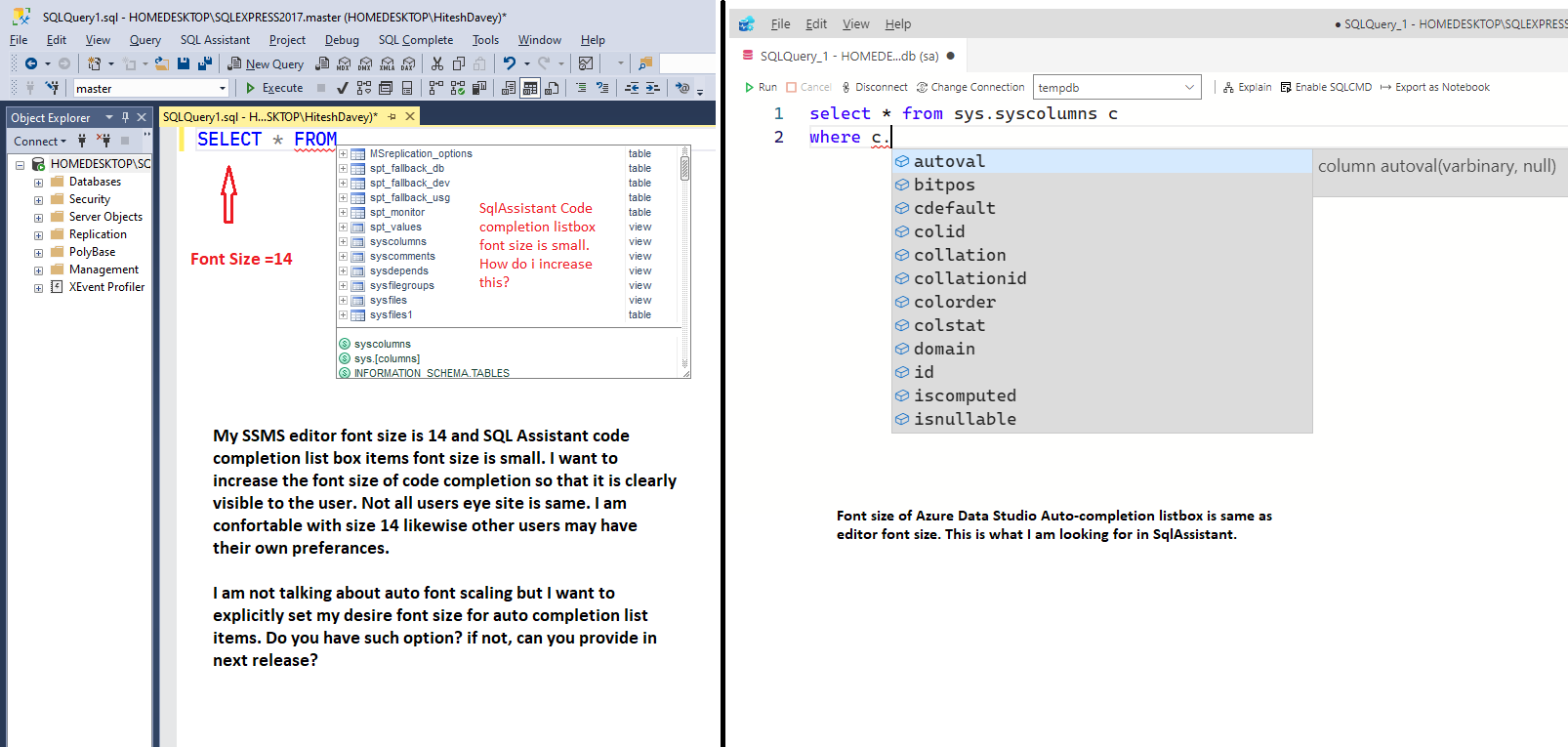Click Change Connection in Azure Data Studio
Screen dimensions: 1568x747
coord(970,87)
